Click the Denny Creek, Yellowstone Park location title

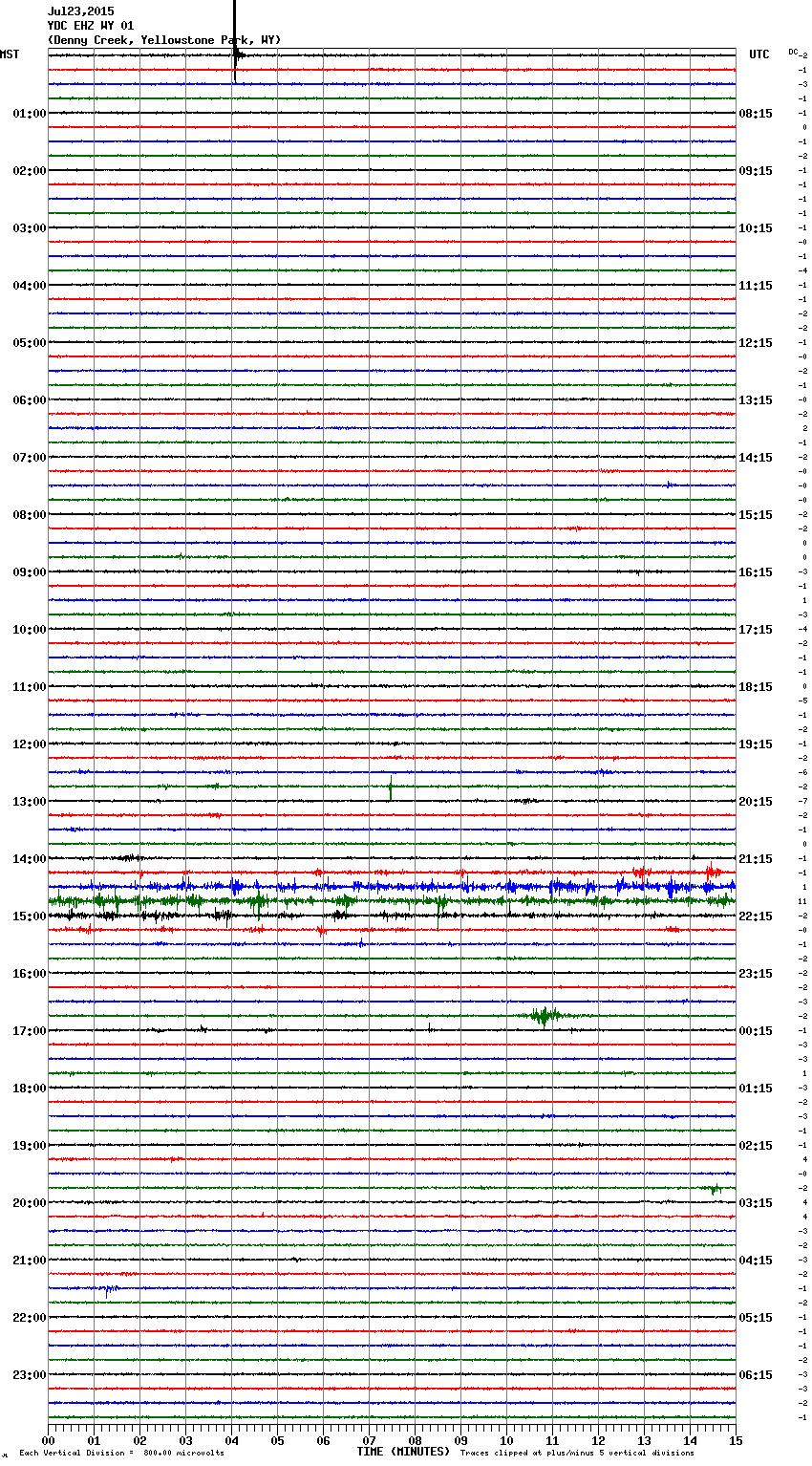(164, 40)
